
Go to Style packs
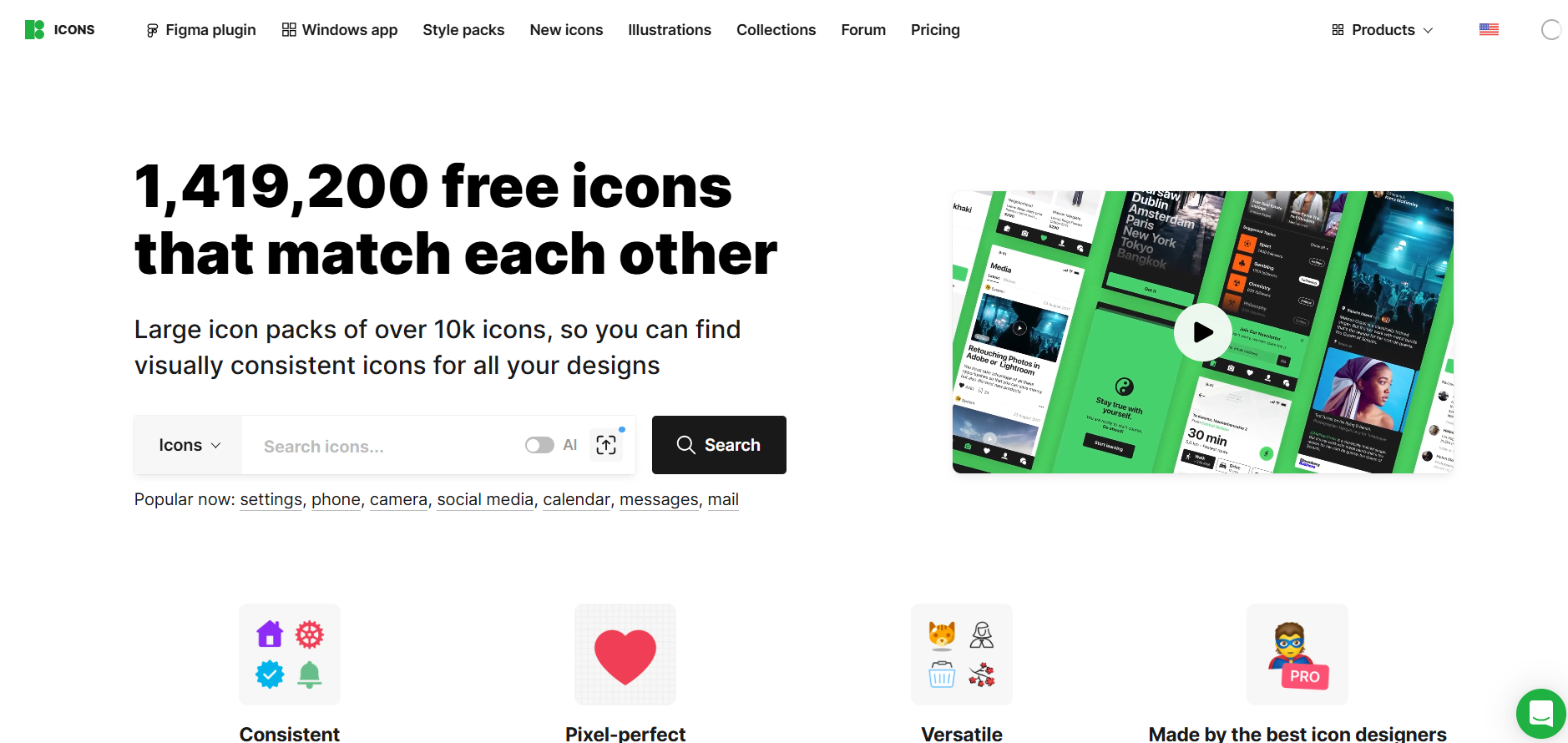click(463, 30)
